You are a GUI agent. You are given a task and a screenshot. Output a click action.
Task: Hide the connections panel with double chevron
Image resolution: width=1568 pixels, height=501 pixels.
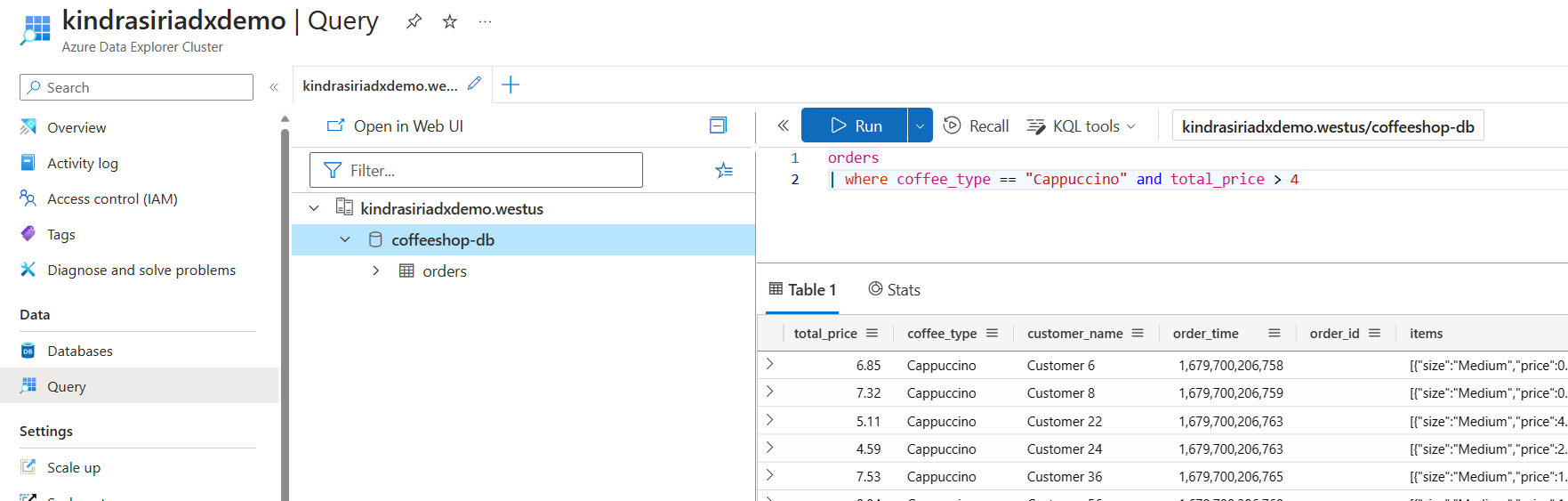tap(783, 125)
